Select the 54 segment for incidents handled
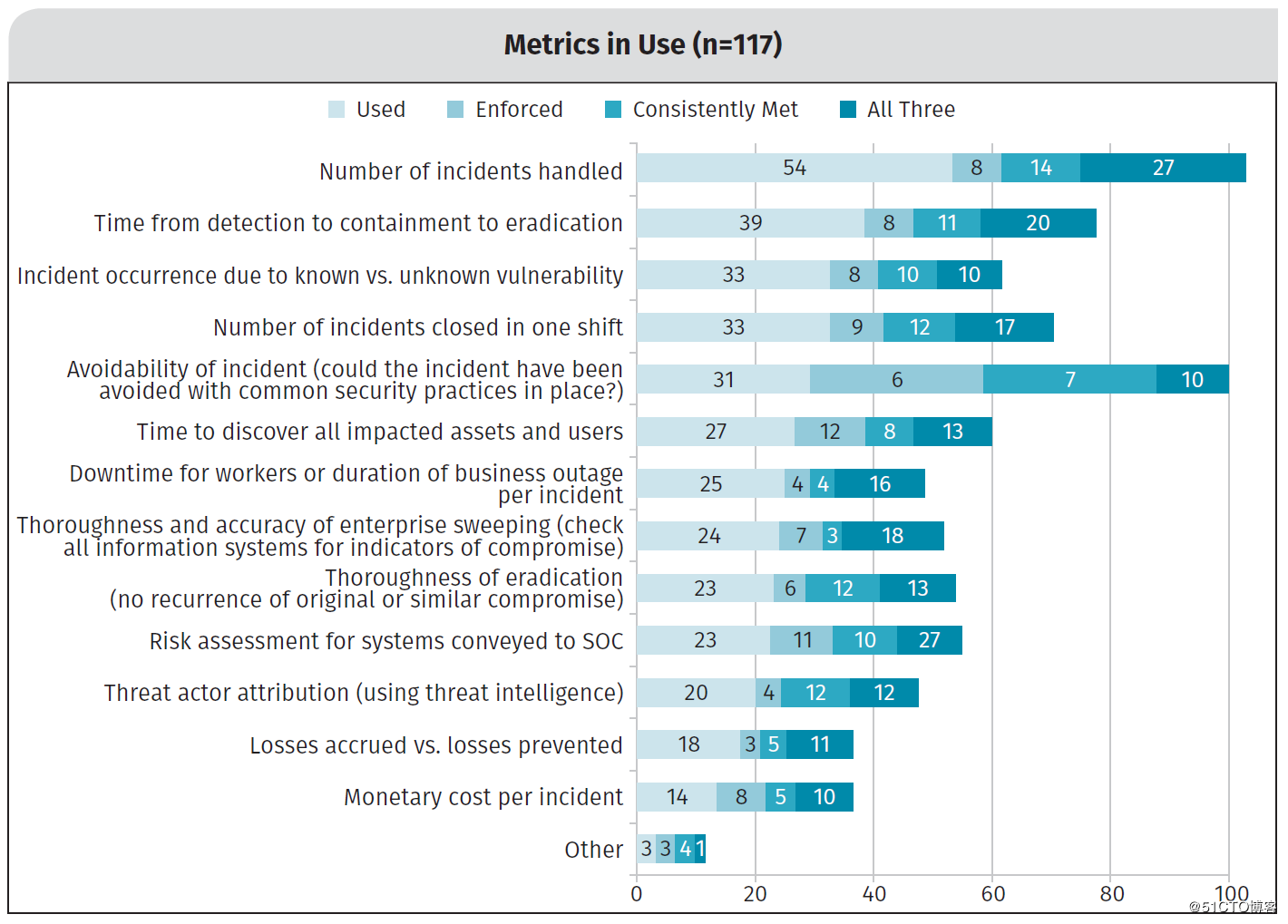Screen dimensions: 1288x924 tap(794, 168)
